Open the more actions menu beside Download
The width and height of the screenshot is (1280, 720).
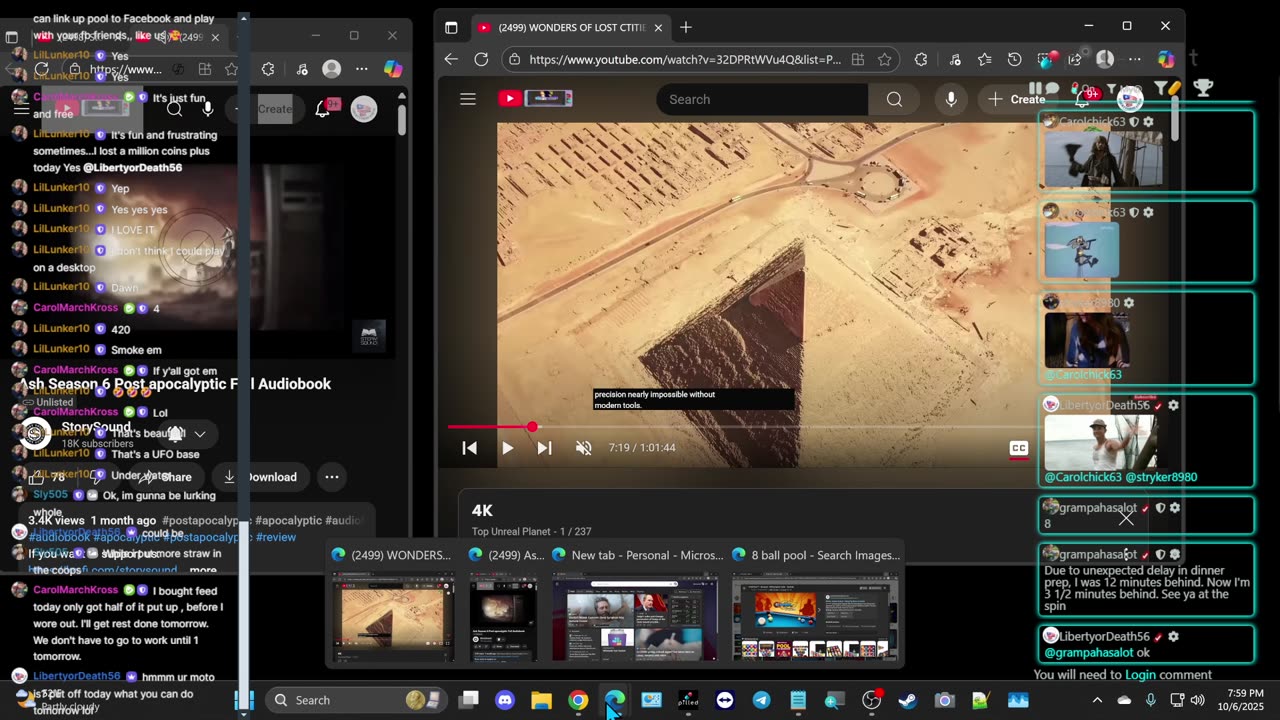332,477
